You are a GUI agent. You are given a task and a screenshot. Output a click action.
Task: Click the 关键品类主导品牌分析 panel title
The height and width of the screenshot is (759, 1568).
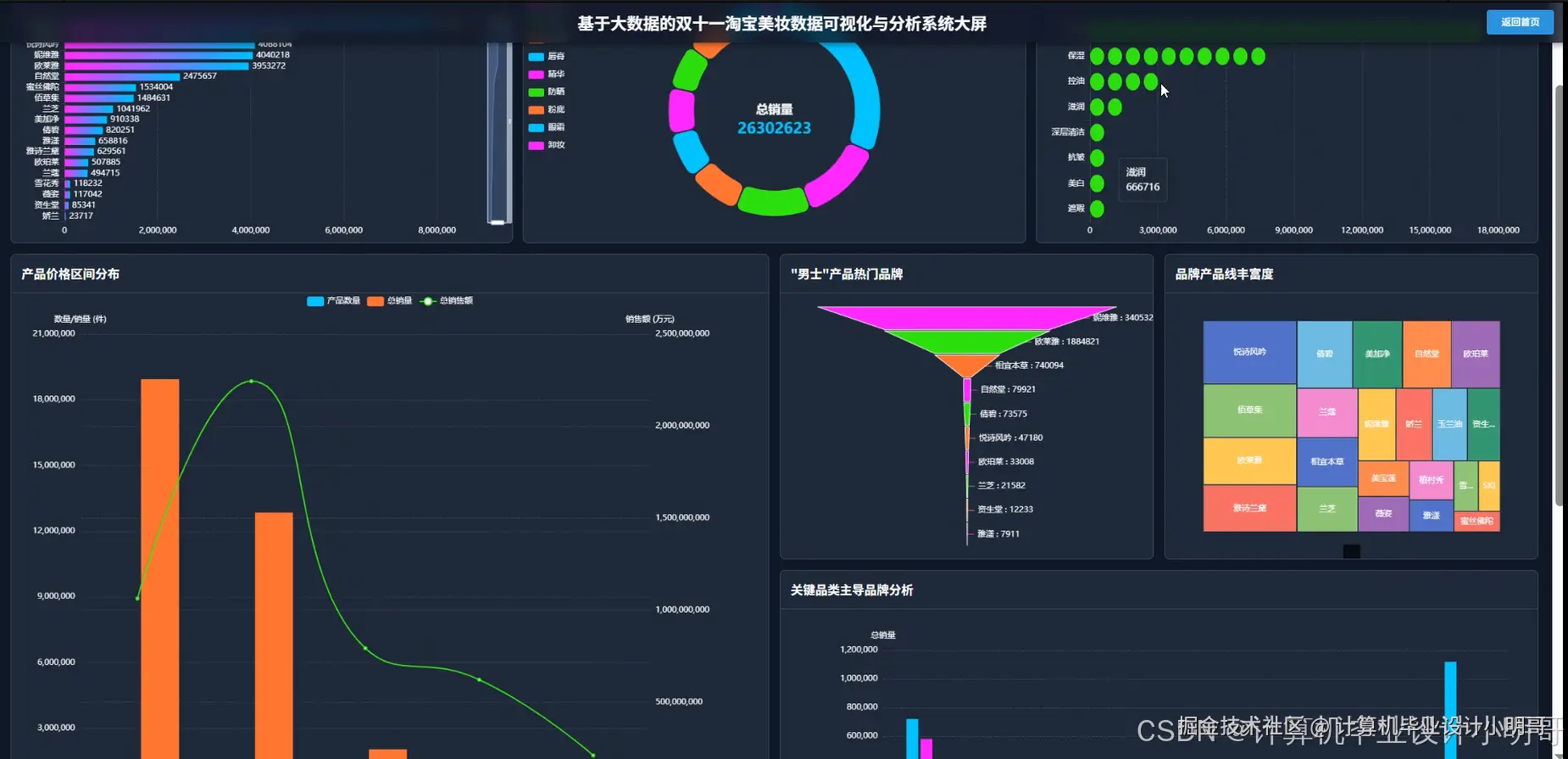click(852, 590)
